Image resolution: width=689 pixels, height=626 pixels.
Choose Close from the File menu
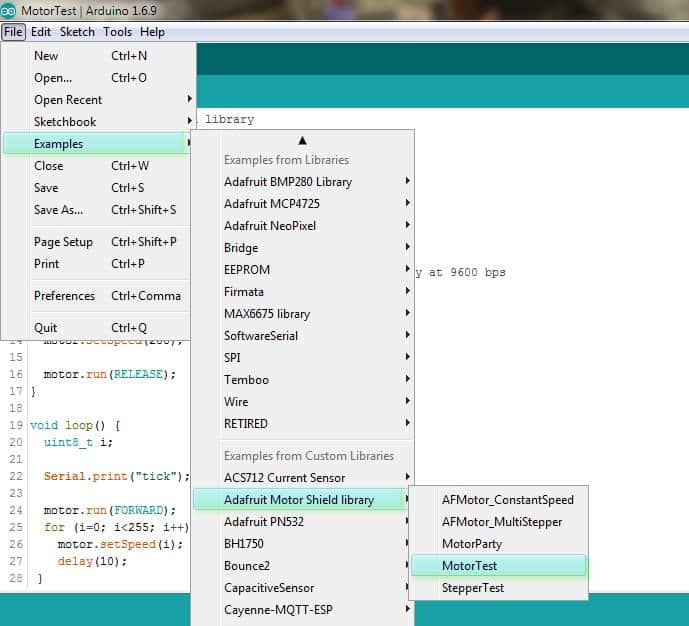point(98,166)
